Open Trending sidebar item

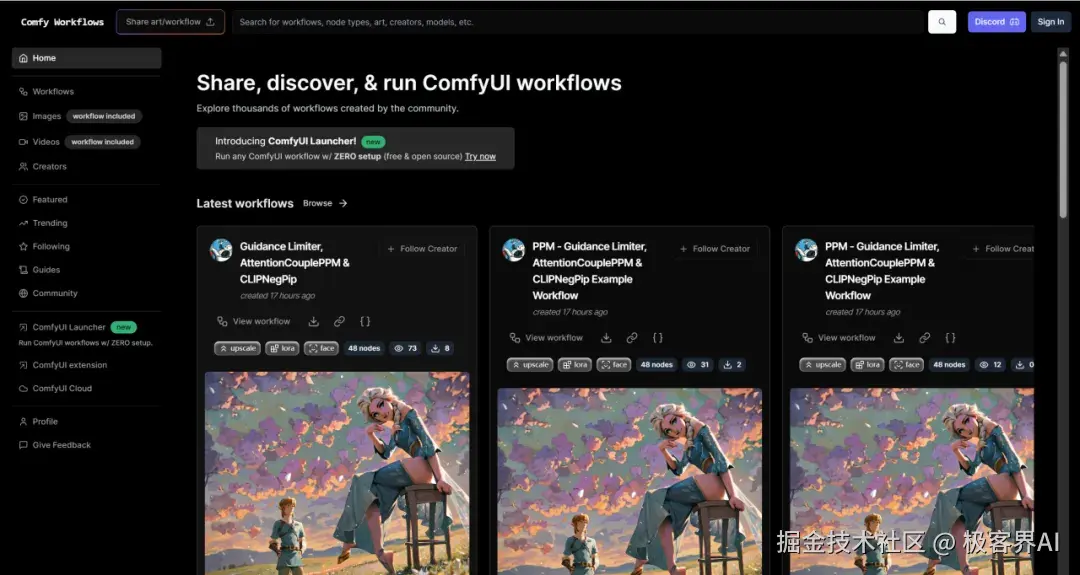point(43,223)
